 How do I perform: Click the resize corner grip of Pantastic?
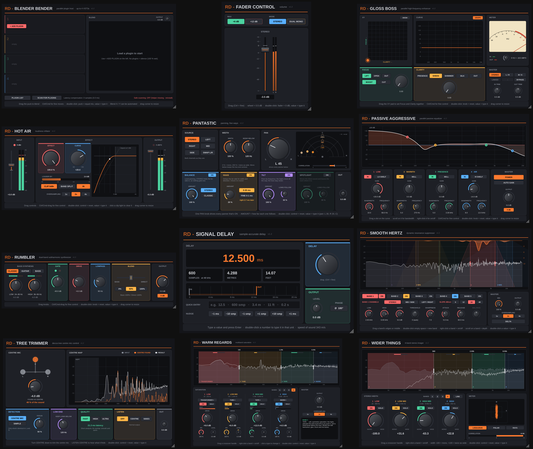tap(352, 217)
